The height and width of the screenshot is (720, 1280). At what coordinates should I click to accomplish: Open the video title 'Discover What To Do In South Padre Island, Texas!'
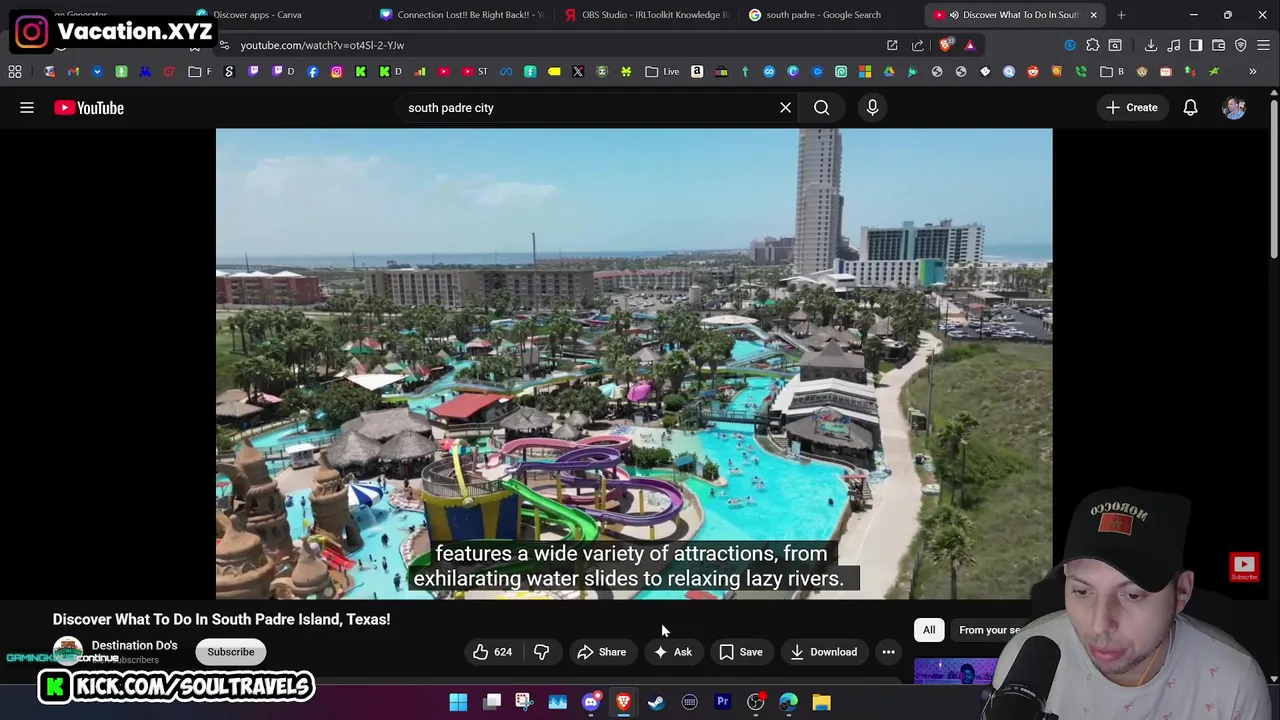coord(221,619)
